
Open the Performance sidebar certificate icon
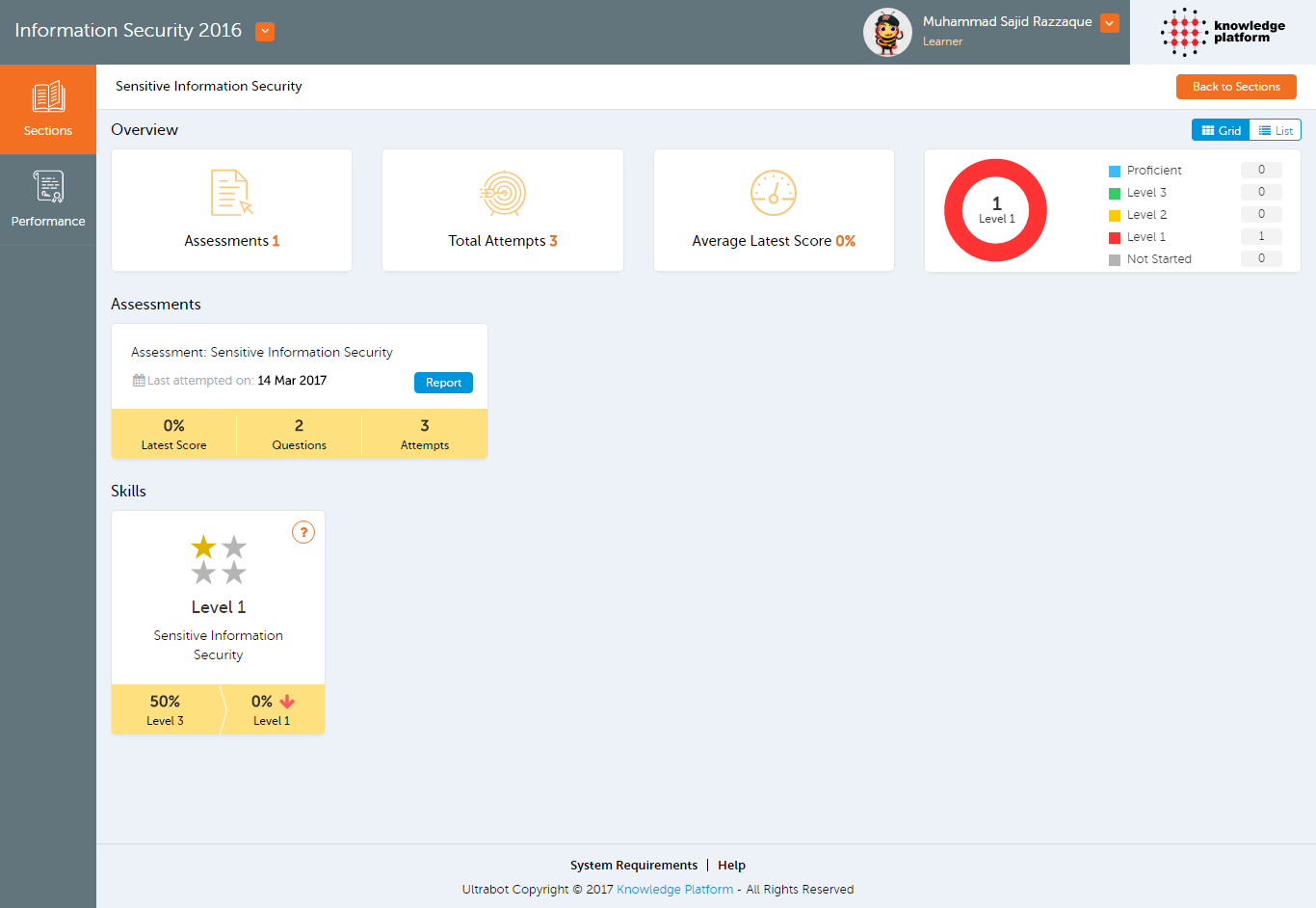coord(48,186)
